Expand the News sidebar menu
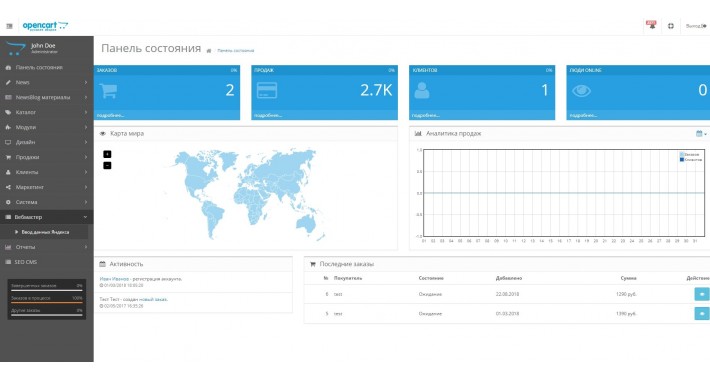The image size is (710, 380). pos(47,82)
